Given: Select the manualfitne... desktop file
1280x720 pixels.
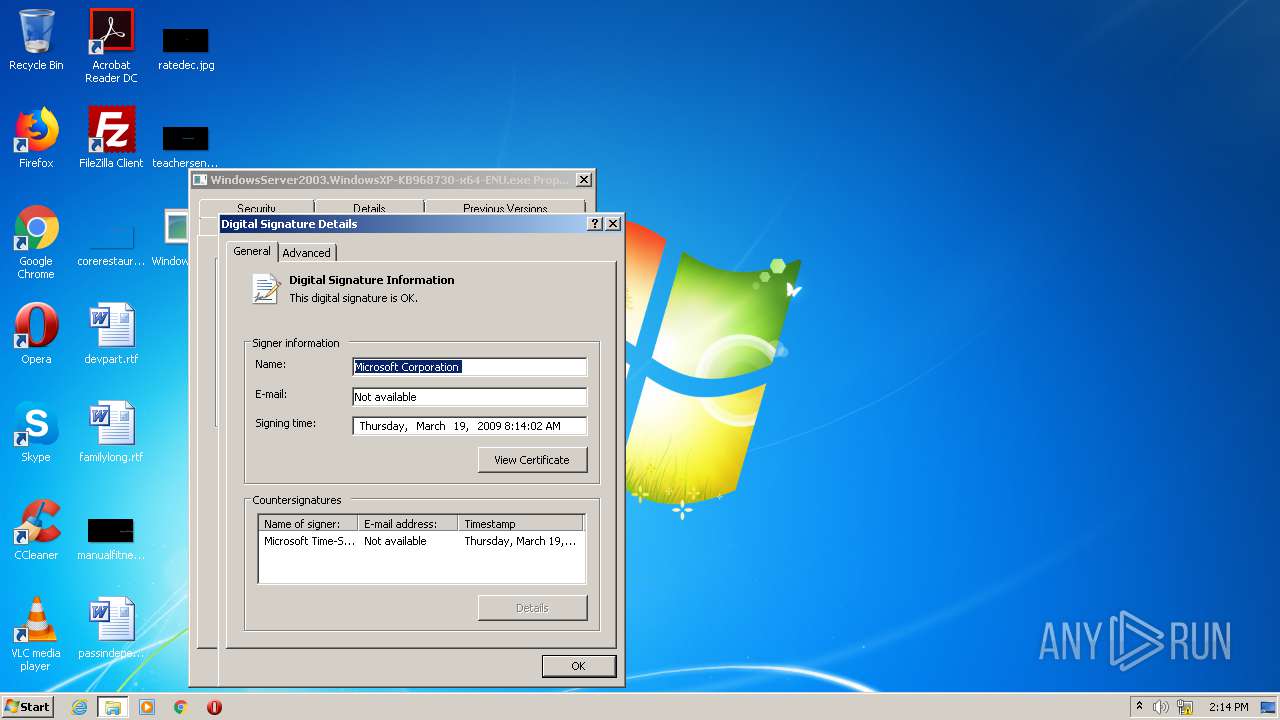Looking at the screenshot, I should click(111, 538).
